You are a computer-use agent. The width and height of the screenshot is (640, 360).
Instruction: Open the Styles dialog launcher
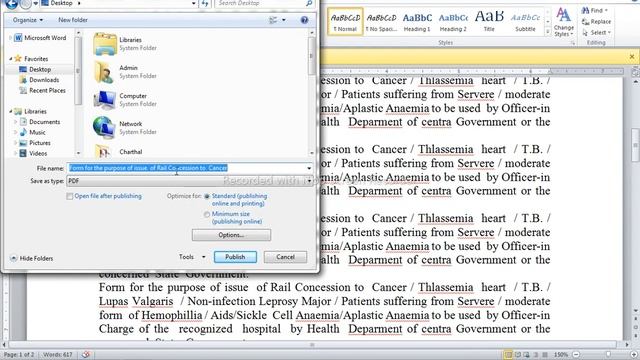tap(573, 43)
